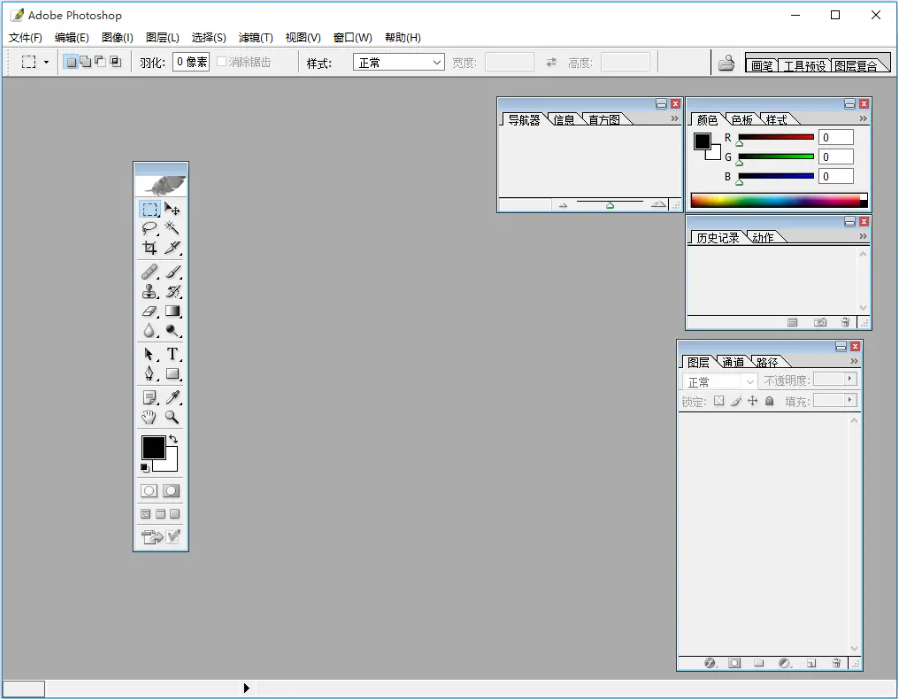Enable the transparency lock in the Layers panel
Image resolution: width=898 pixels, height=699 pixels.
(721, 400)
